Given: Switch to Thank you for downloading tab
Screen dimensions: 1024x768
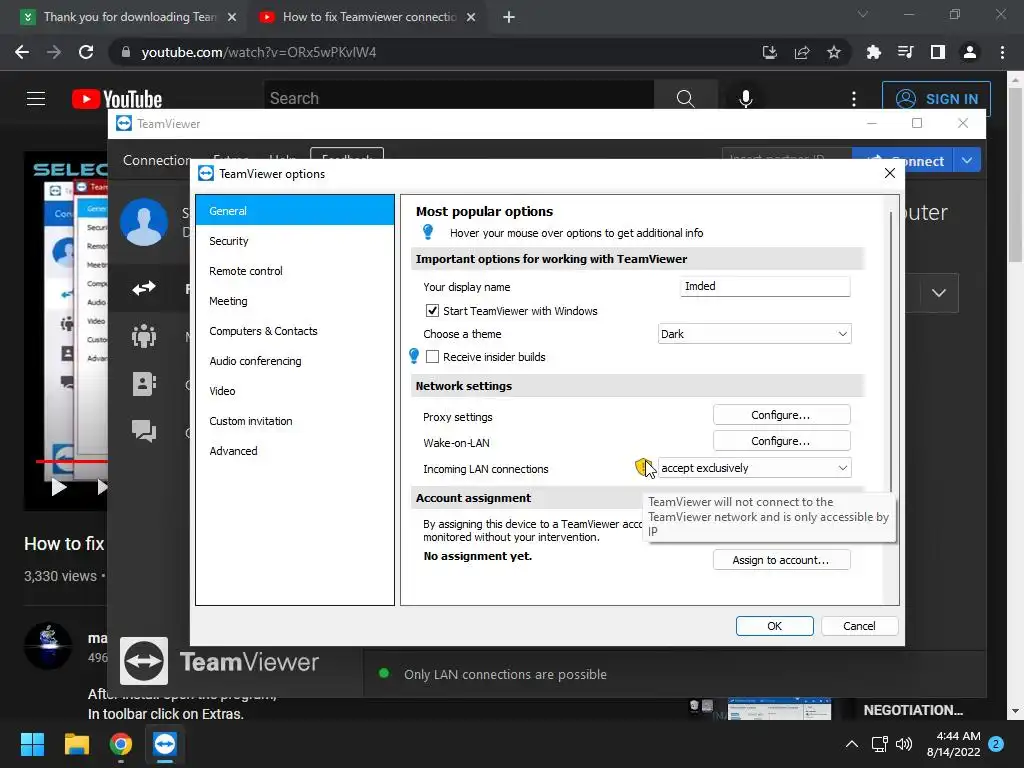Looking at the screenshot, I should (x=127, y=17).
